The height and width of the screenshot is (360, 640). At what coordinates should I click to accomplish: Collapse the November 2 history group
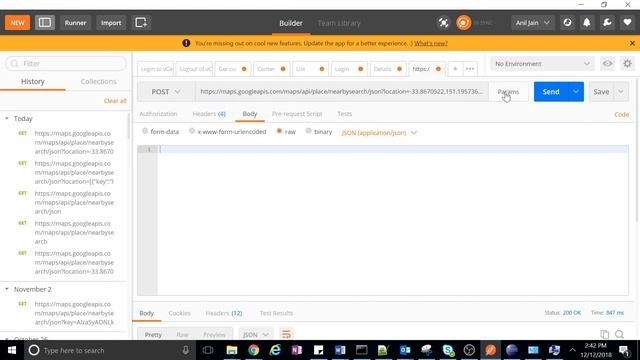click(7, 289)
